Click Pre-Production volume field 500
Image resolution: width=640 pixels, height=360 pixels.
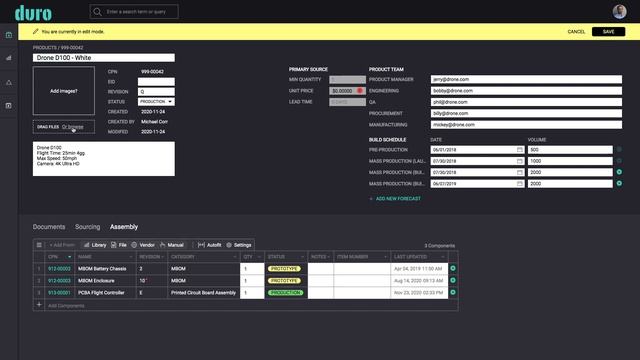(x=570, y=150)
